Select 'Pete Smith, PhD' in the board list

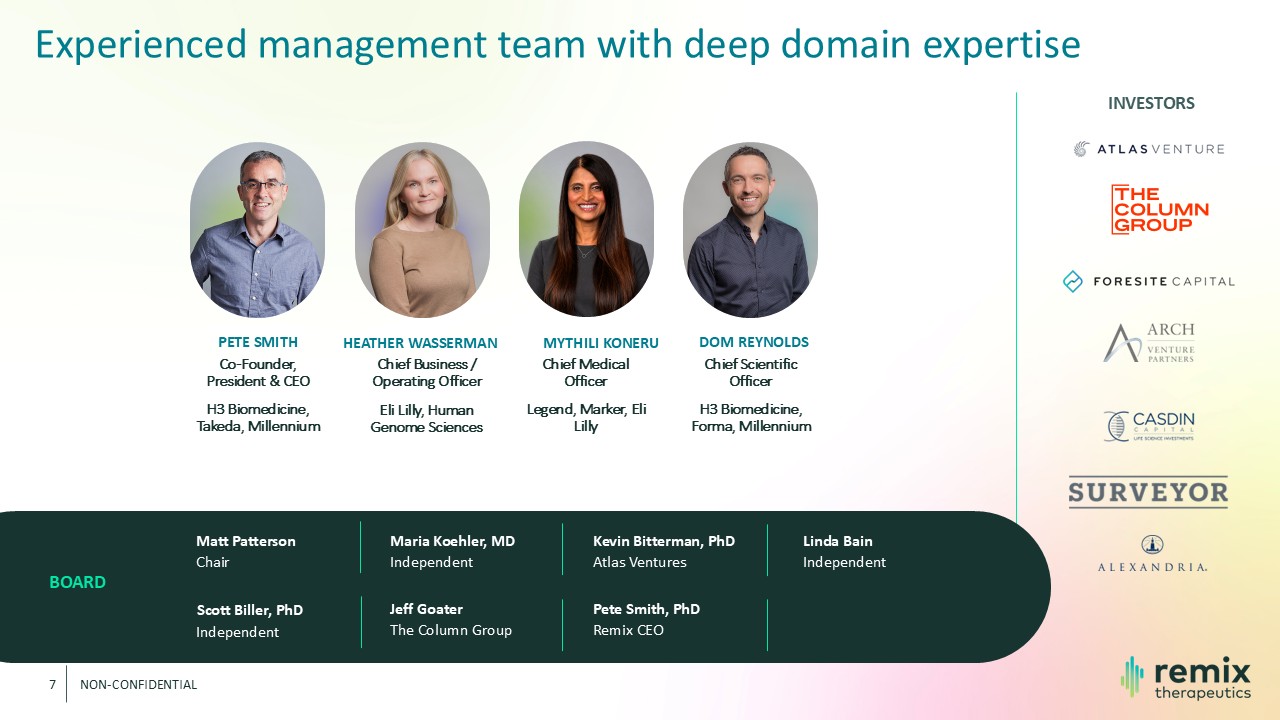[x=646, y=609]
